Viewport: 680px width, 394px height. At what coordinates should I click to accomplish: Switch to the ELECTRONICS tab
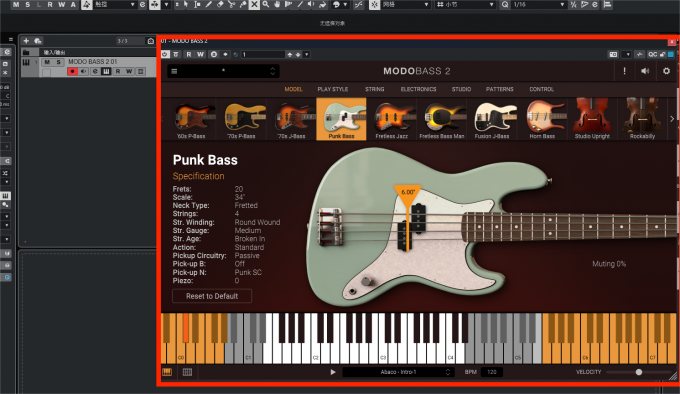pos(418,89)
